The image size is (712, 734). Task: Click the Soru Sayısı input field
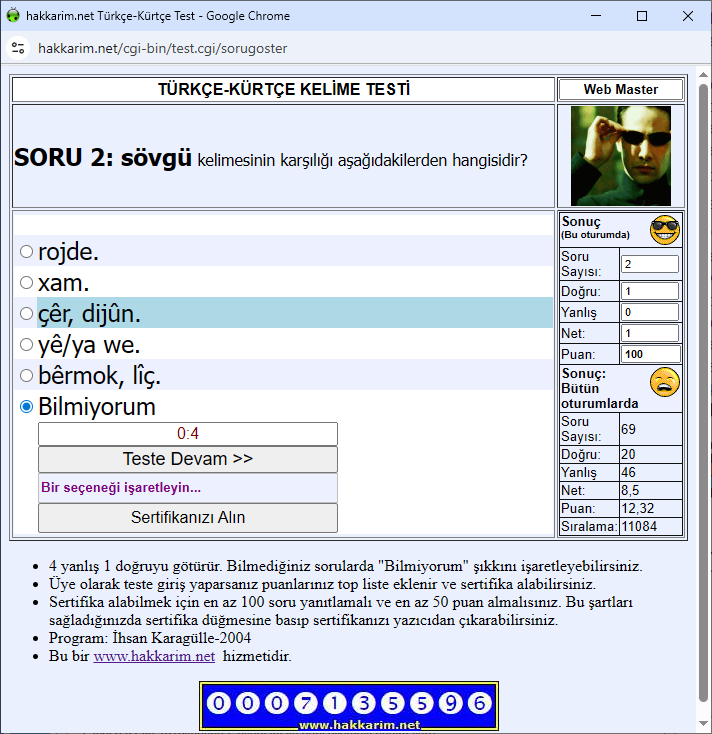tap(649, 264)
